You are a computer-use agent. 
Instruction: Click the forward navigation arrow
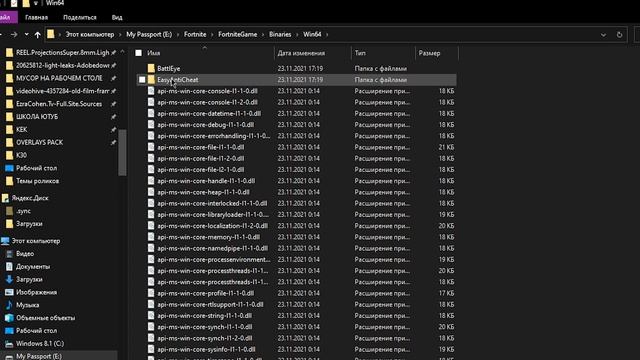pos(14,35)
